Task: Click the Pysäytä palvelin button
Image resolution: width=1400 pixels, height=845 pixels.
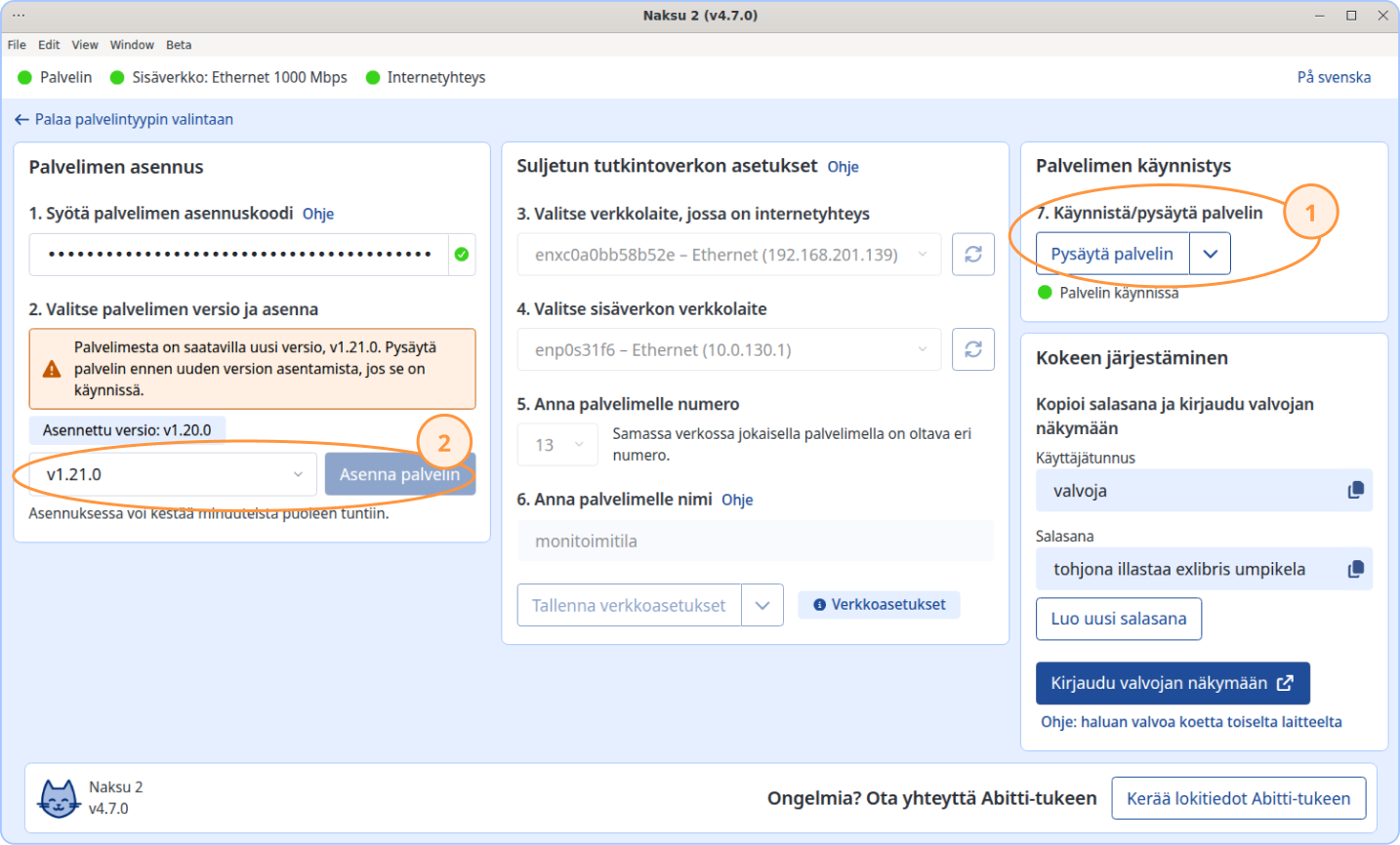Action: (x=1112, y=254)
